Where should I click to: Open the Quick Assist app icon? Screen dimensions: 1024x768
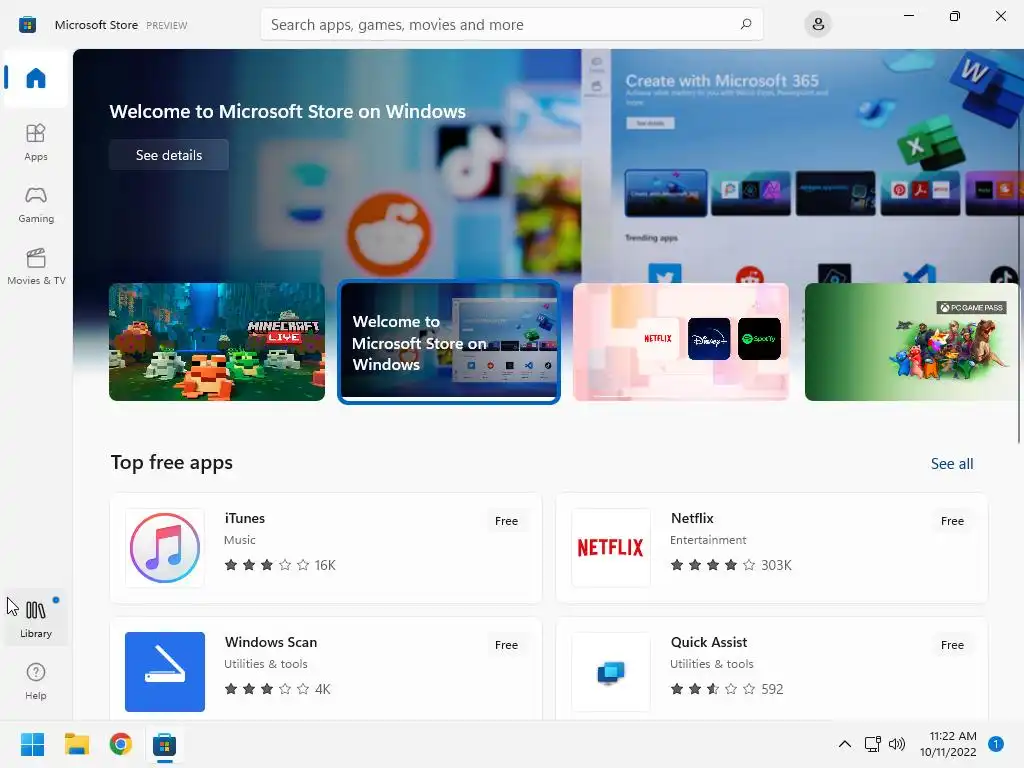coord(611,671)
